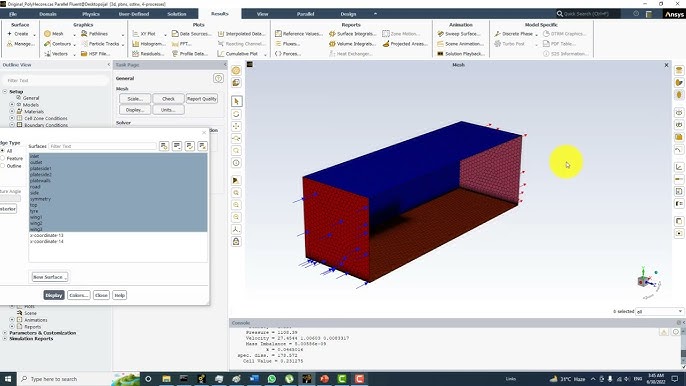Click the console vertical scrollbar
Viewport: 686px width, 386px height.
(x=683, y=348)
